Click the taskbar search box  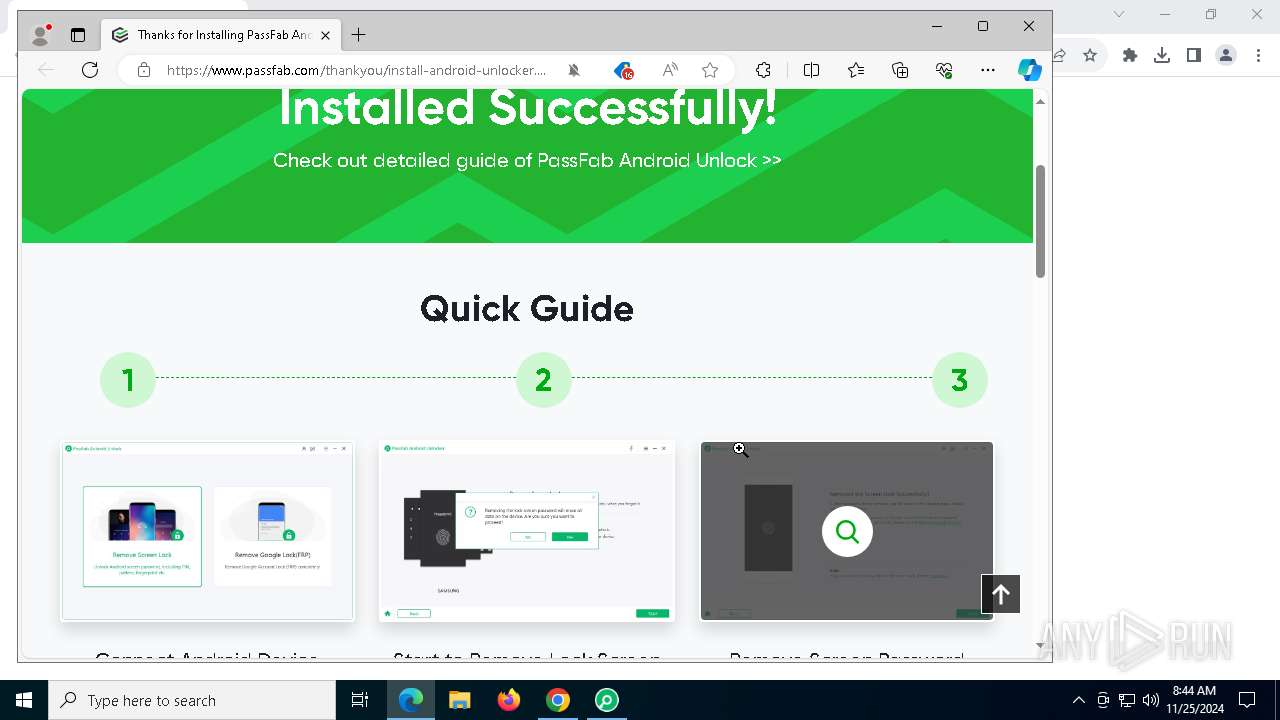192,700
